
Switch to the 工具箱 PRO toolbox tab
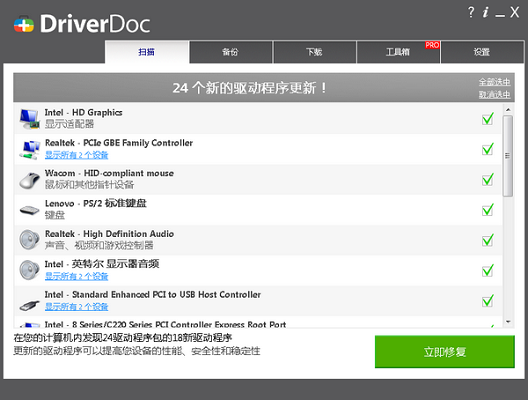click(x=398, y=52)
